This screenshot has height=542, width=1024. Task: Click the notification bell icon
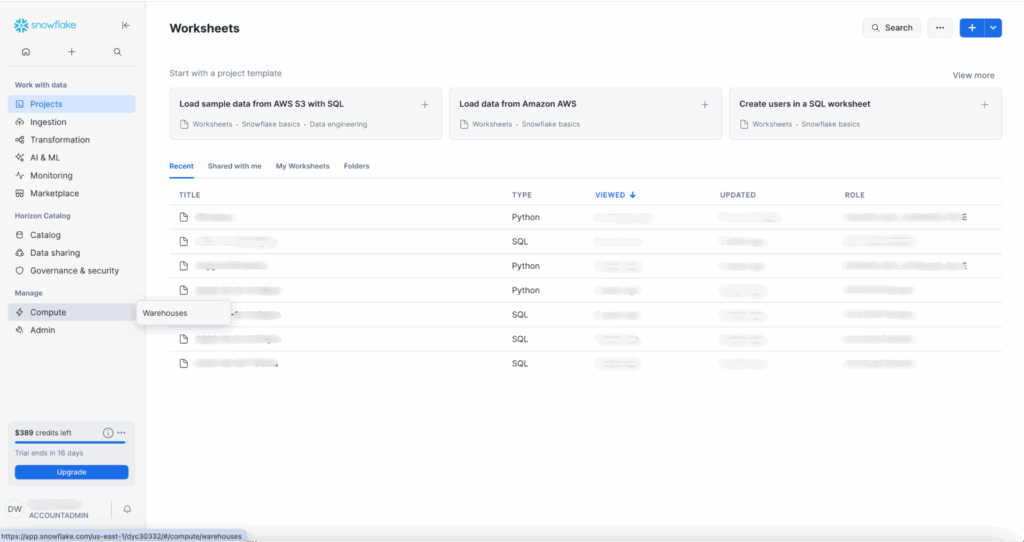(x=127, y=509)
